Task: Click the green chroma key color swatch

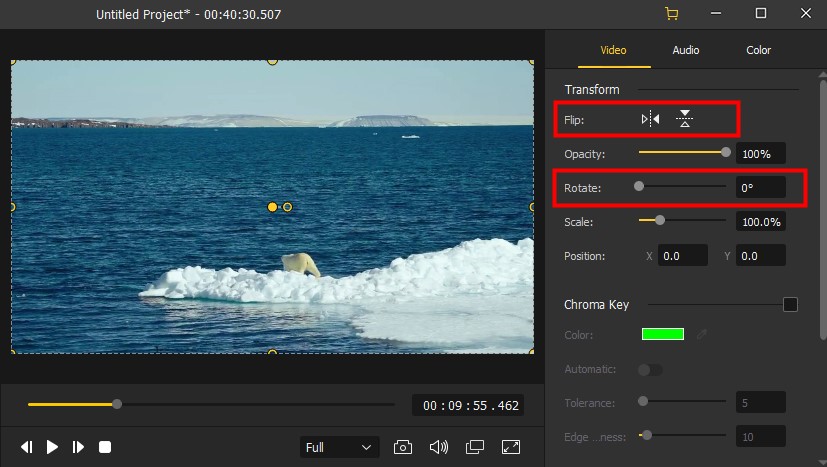Action: (x=663, y=334)
